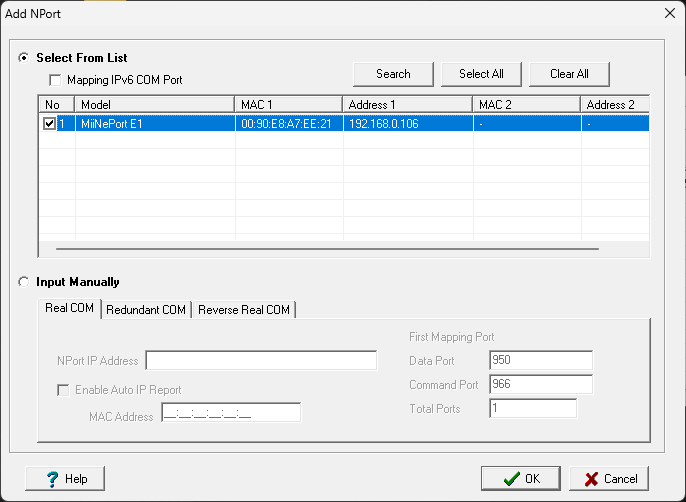Viewport: 686px width, 502px height.
Task: Select the 'Select From List' radio option
Action: (x=24, y=58)
